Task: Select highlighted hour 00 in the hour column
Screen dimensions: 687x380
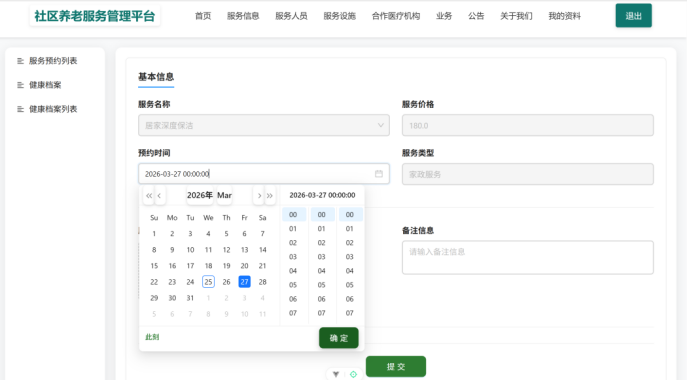Action: (293, 215)
